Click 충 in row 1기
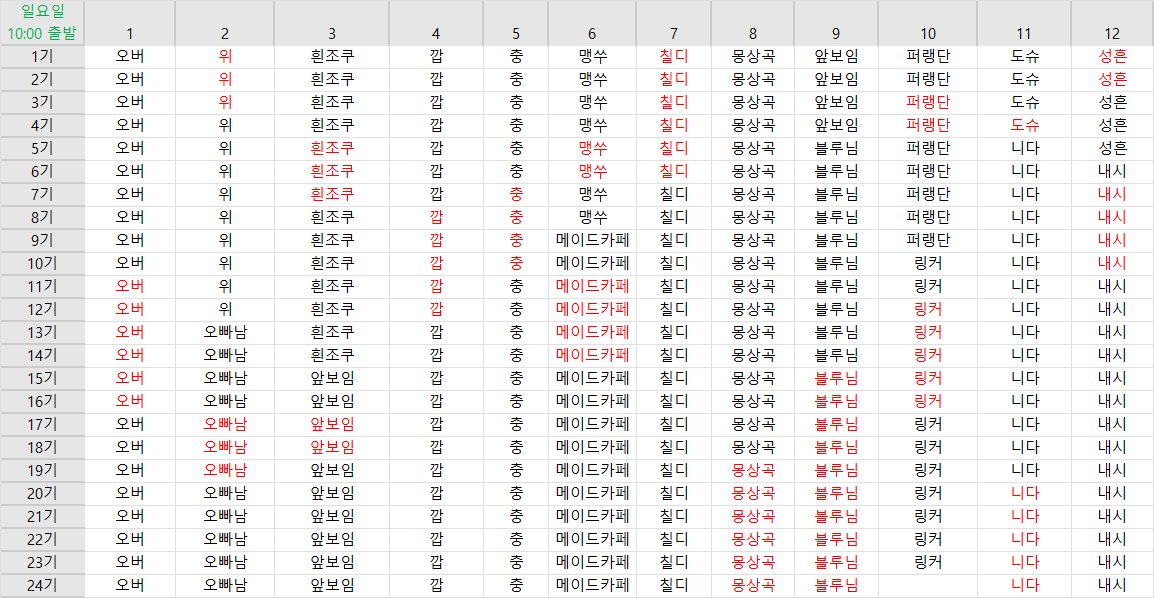Image resolution: width=1154 pixels, height=598 pixels. point(517,56)
